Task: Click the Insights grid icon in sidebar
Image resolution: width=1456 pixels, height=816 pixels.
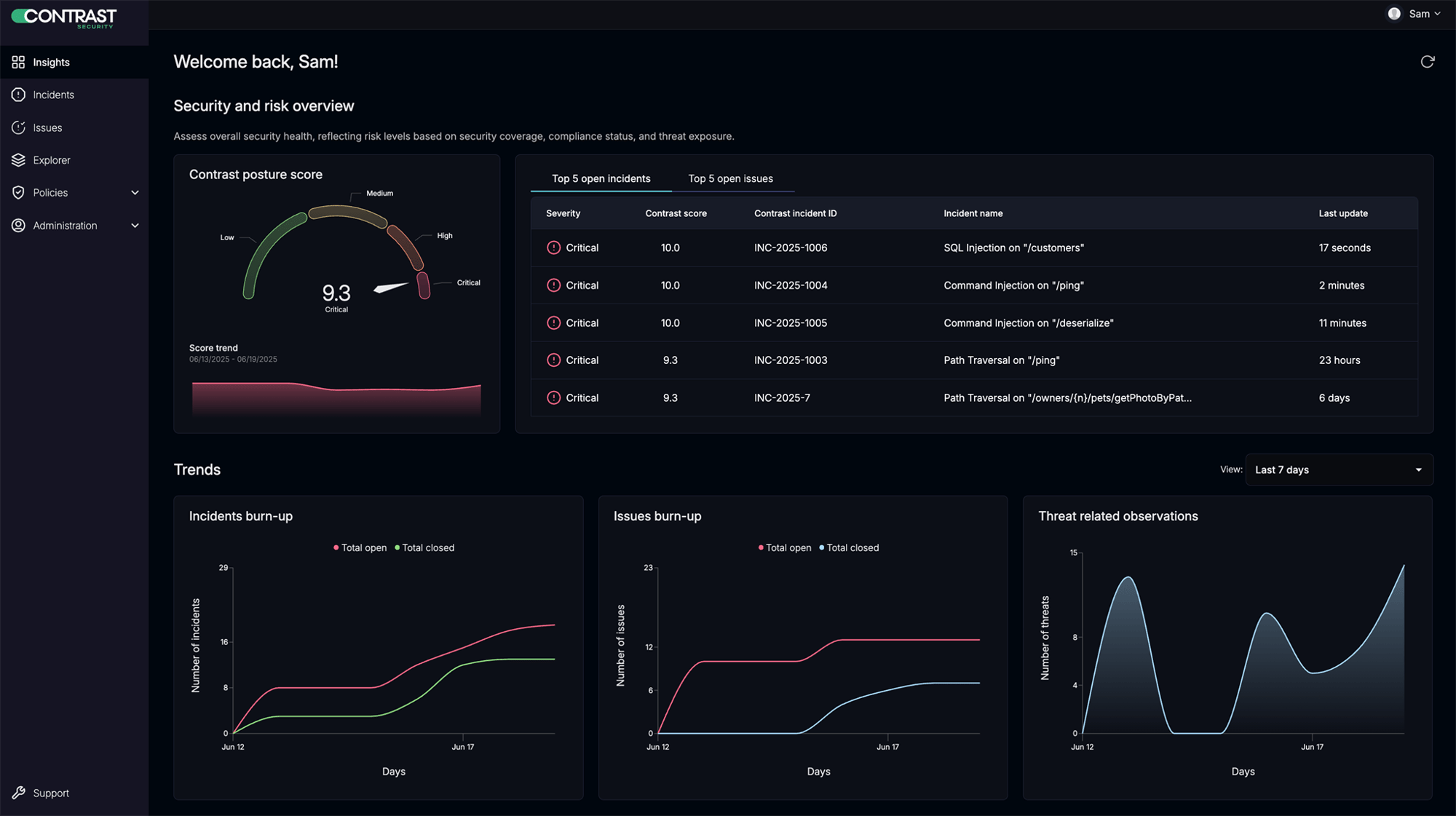Action: pyautogui.click(x=18, y=63)
